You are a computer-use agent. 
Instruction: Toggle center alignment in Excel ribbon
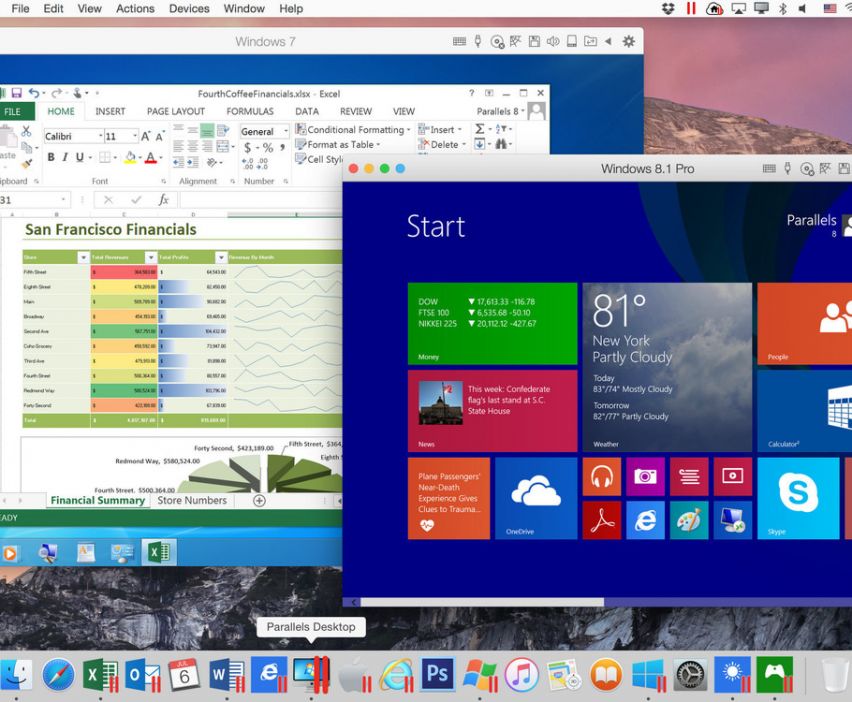[x=192, y=146]
